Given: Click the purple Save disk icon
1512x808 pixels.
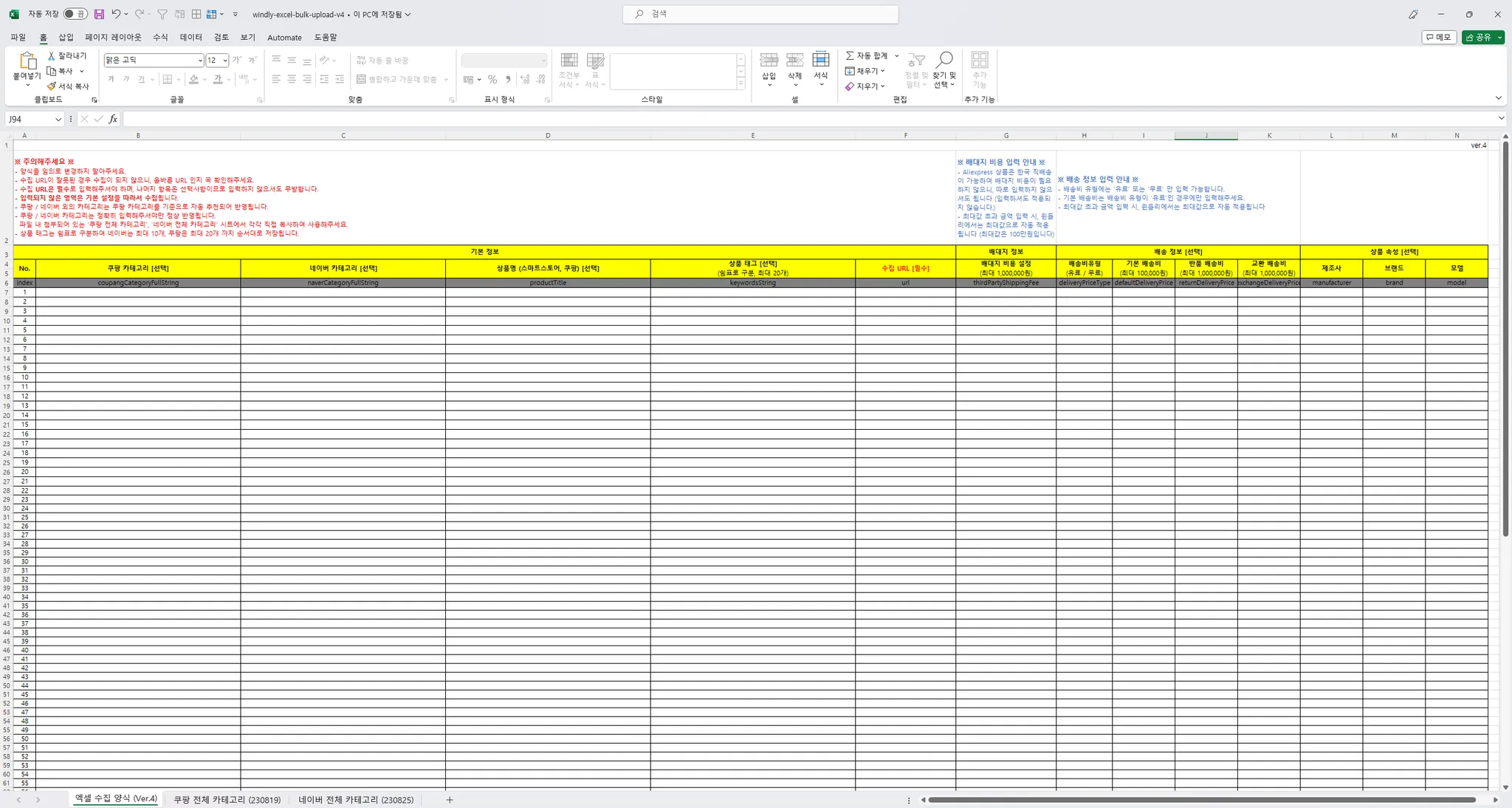Looking at the screenshot, I should click(x=100, y=14).
